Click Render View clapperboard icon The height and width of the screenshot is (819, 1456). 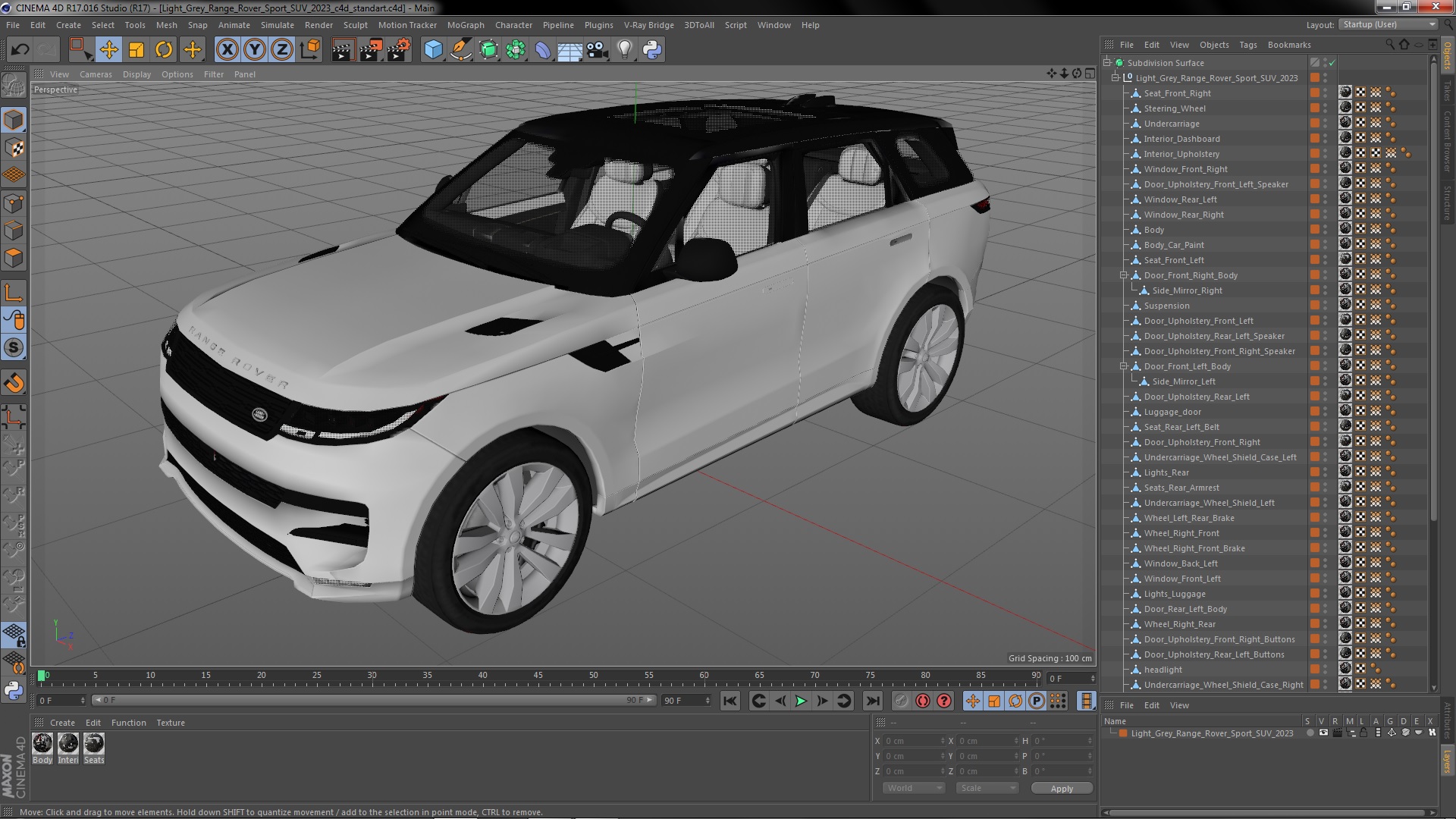tap(343, 50)
